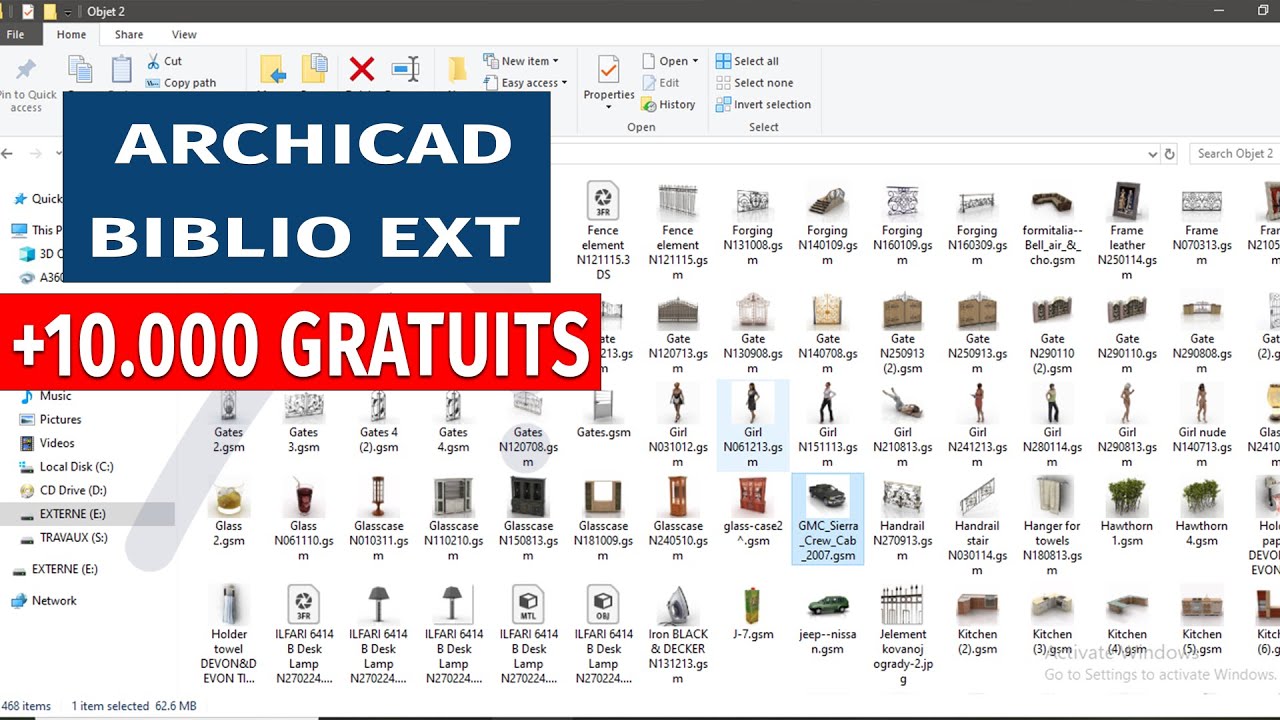Select the Iron BLACK & DECKER N131213.gsm file

(678, 634)
